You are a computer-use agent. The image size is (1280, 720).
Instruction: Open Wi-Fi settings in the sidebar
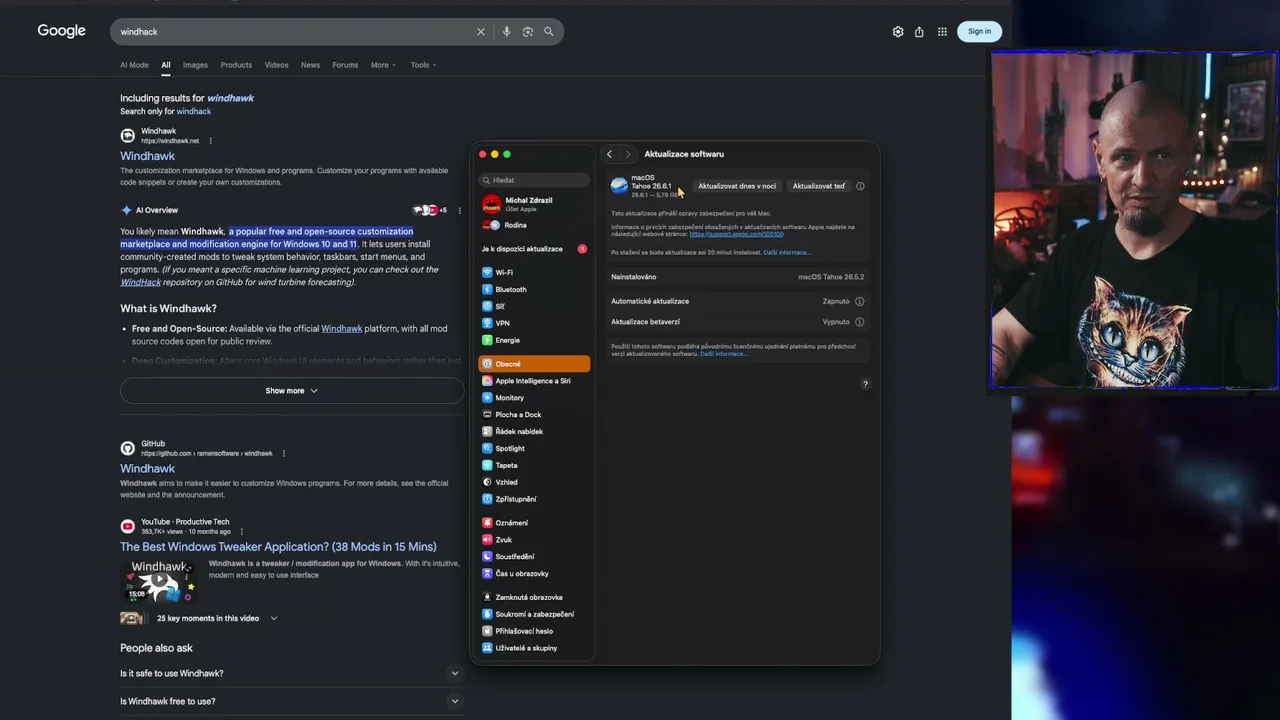click(x=534, y=272)
